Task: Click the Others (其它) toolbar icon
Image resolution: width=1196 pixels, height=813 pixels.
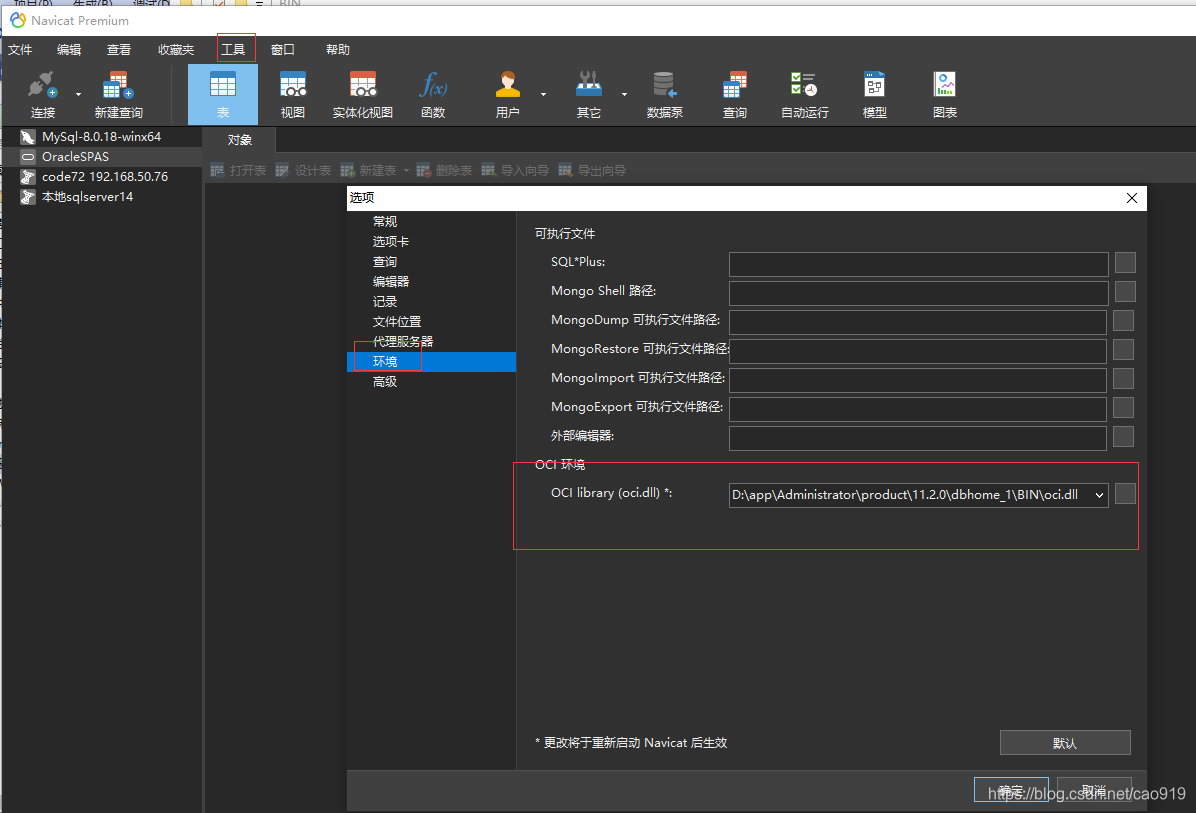Action: coord(588,95)
